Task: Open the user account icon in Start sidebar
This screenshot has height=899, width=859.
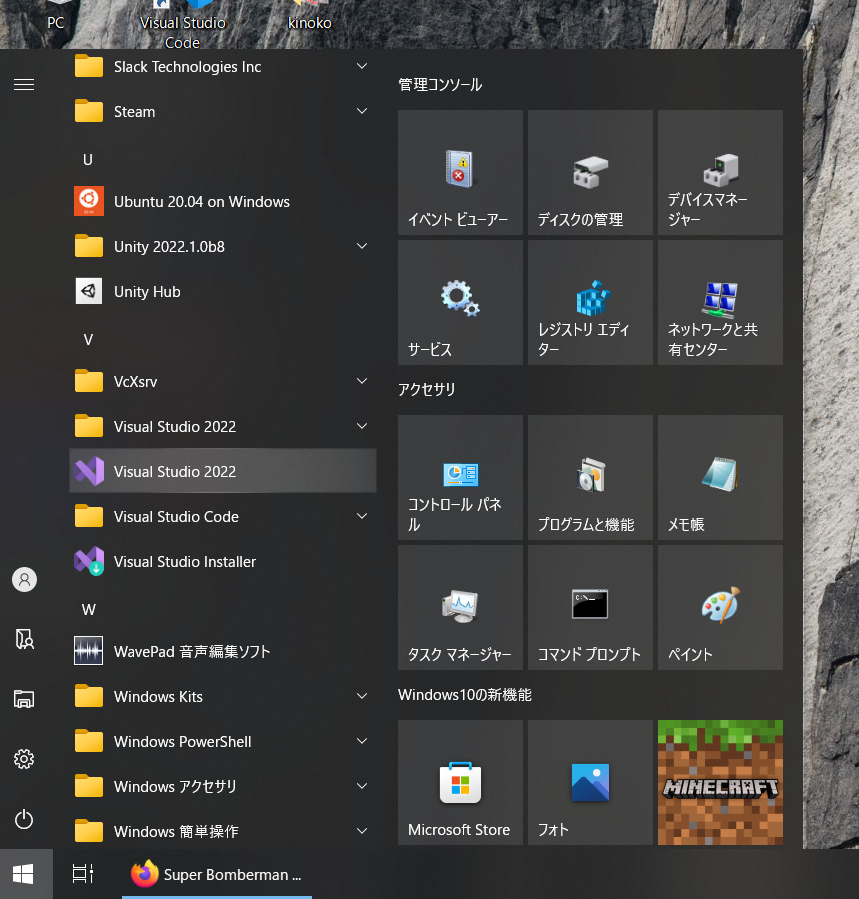Action: pos(24,580)
